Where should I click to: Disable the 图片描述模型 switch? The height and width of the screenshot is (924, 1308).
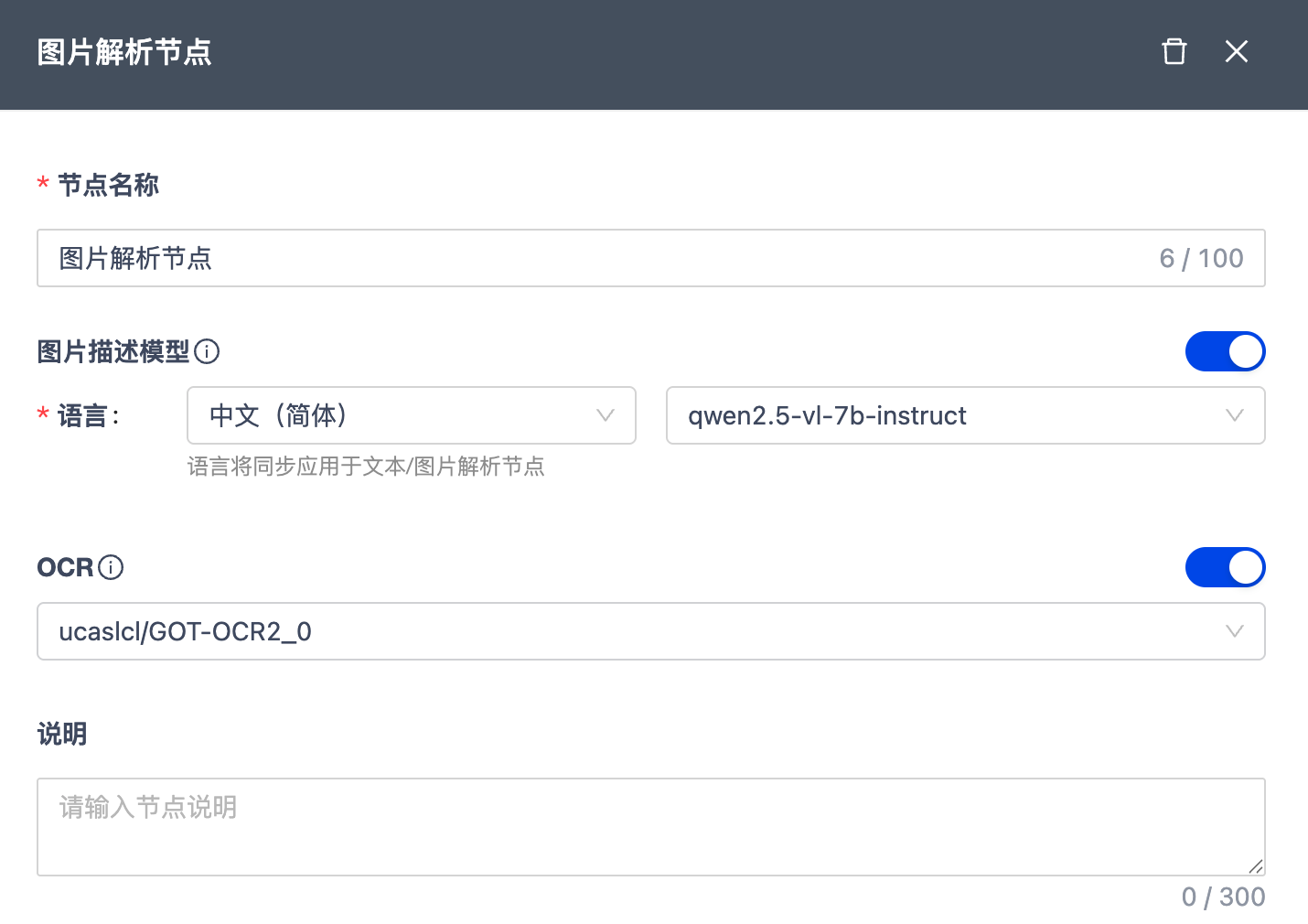[x=1225, y=351]
